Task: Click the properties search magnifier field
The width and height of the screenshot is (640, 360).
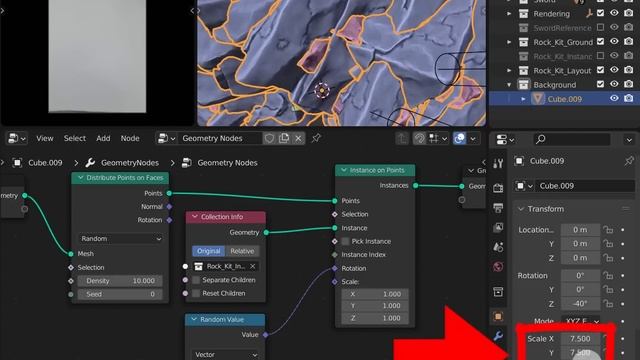Action: (x=572, y=139)
